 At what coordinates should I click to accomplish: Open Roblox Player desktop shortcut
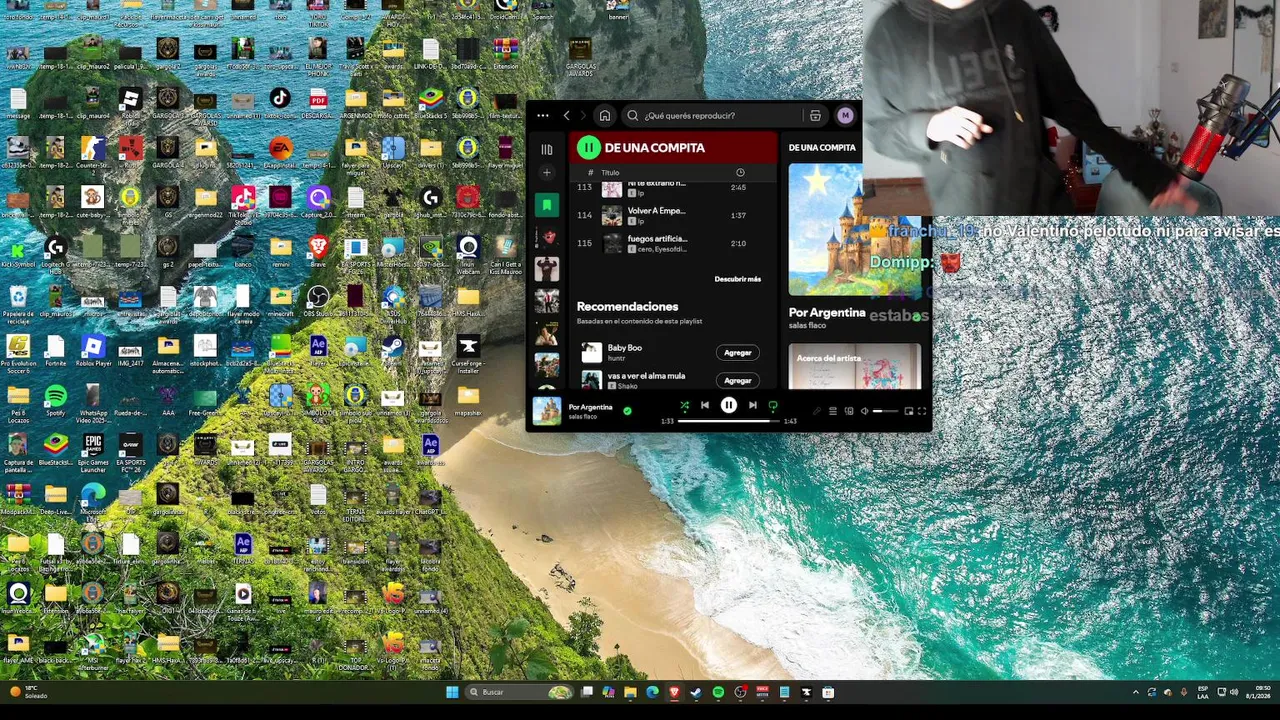coord(93,350)
